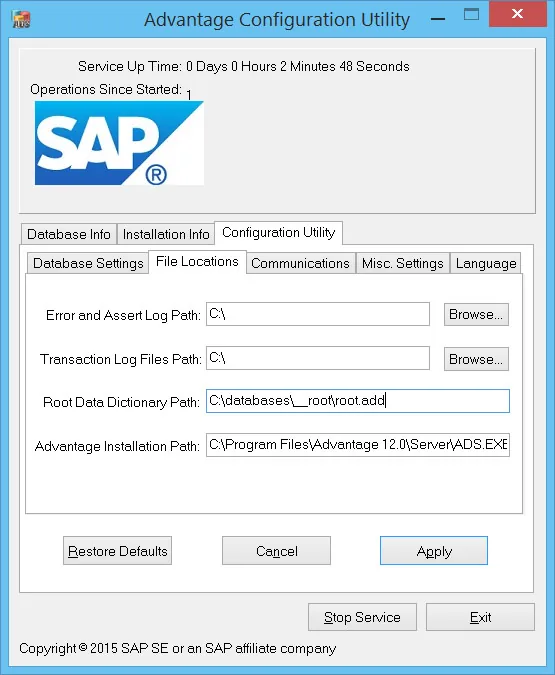The width and height of the screenshot is (555, 675).
Task: Maximize the Advantage Configuration Utility window
Action: [x=471, y=15]
